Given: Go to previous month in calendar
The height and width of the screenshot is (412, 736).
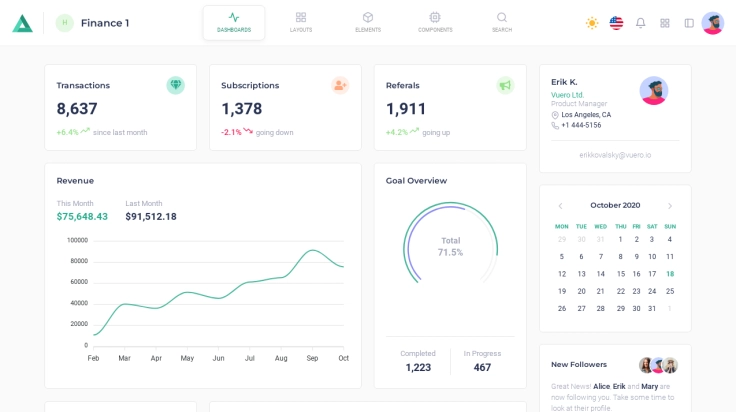Looking at the screenshot, I should tap(560, 206).
